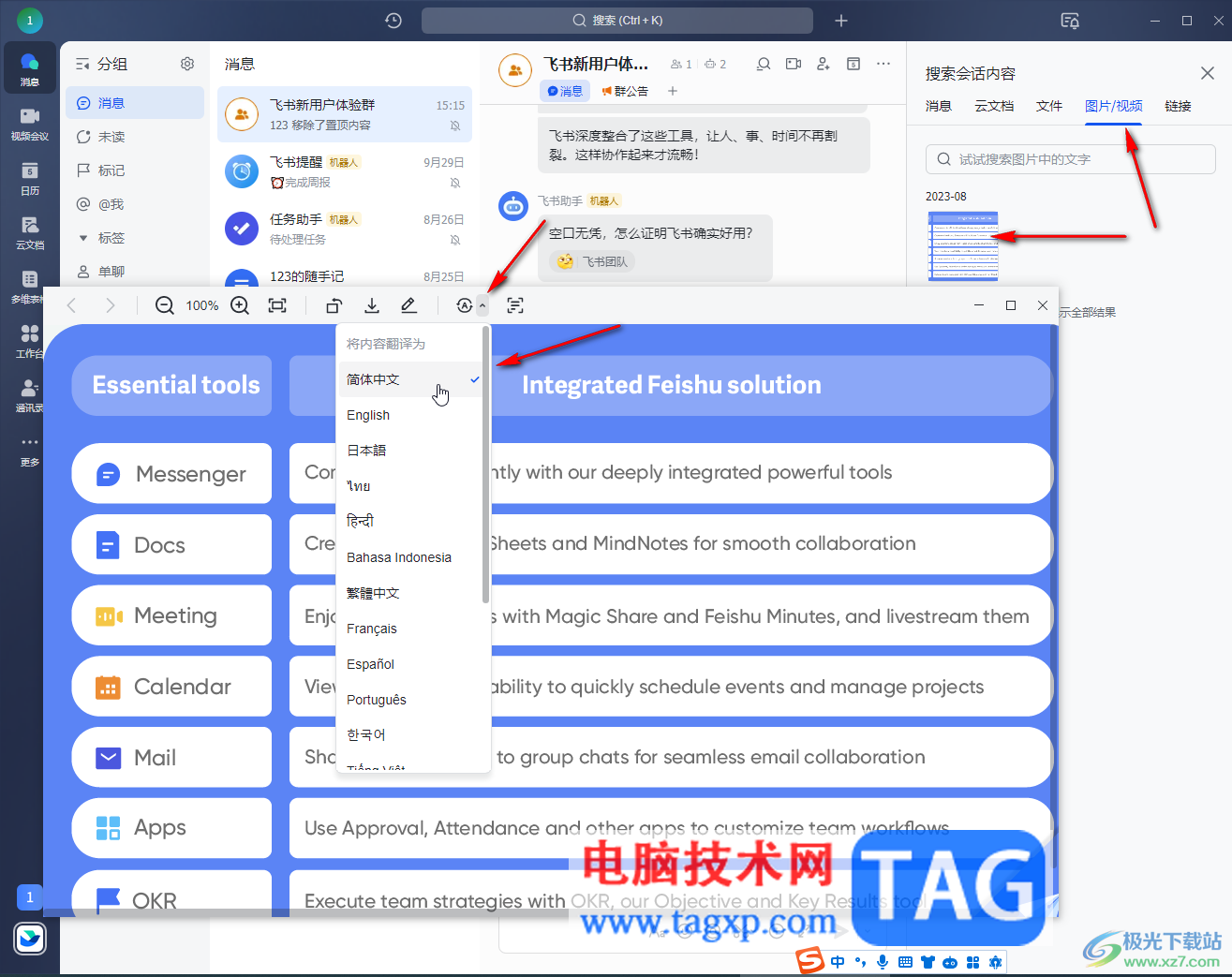Open the group settings gear
Image resolution: width=1232 pixels, height=977 pixels.
pyautogui.click(x=187, y=64)
